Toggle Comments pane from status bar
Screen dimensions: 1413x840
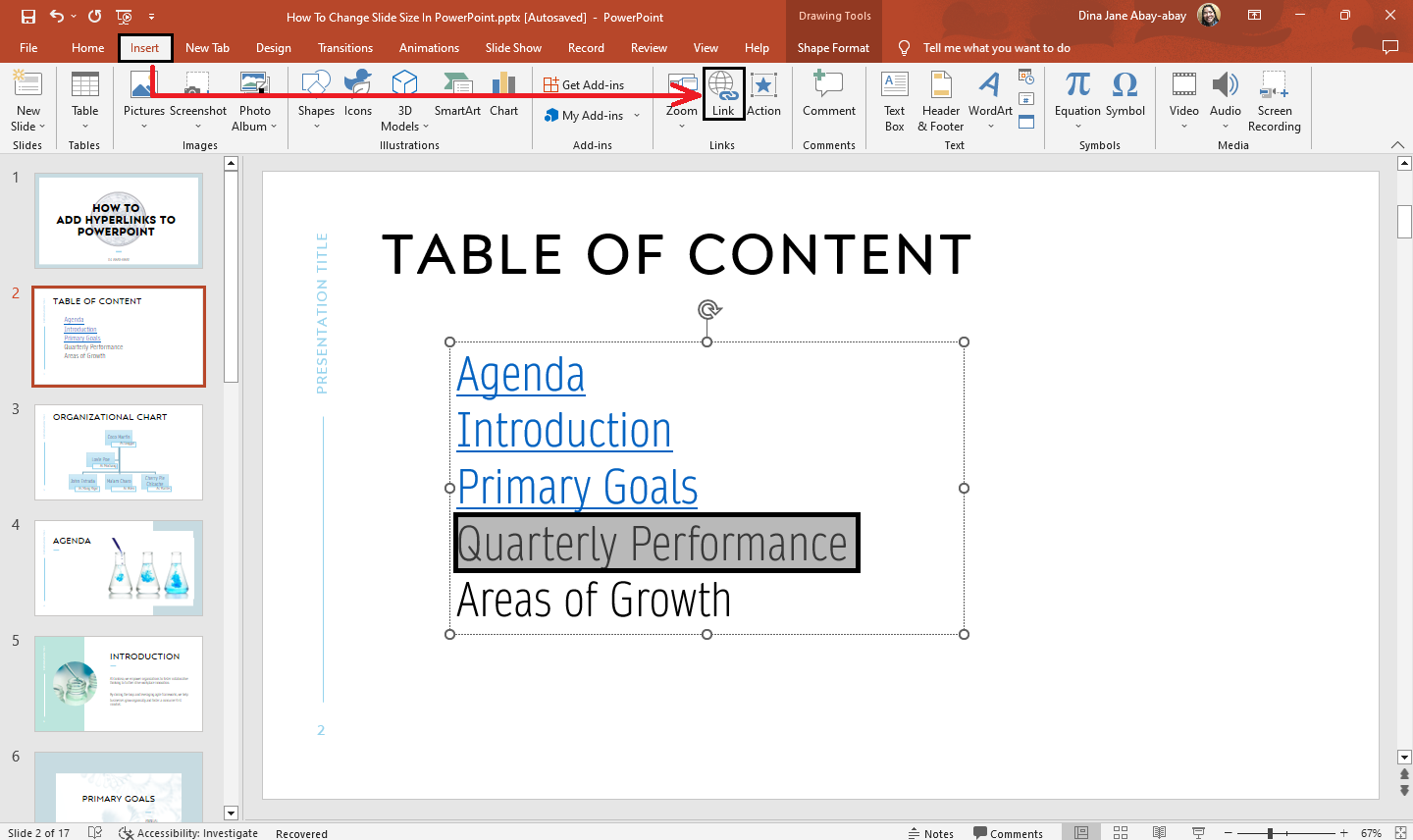[1008, 833]
